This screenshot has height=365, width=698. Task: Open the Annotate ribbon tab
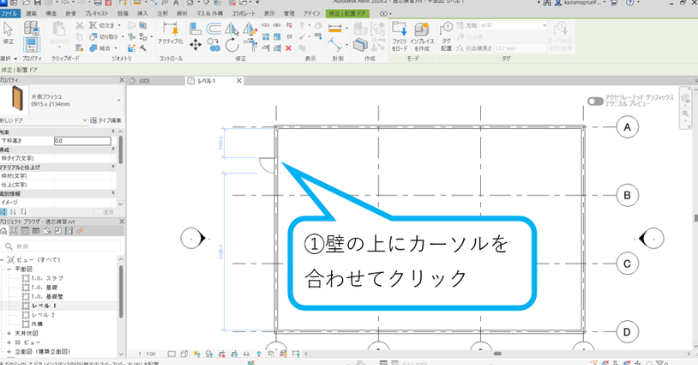coord(162,13)
